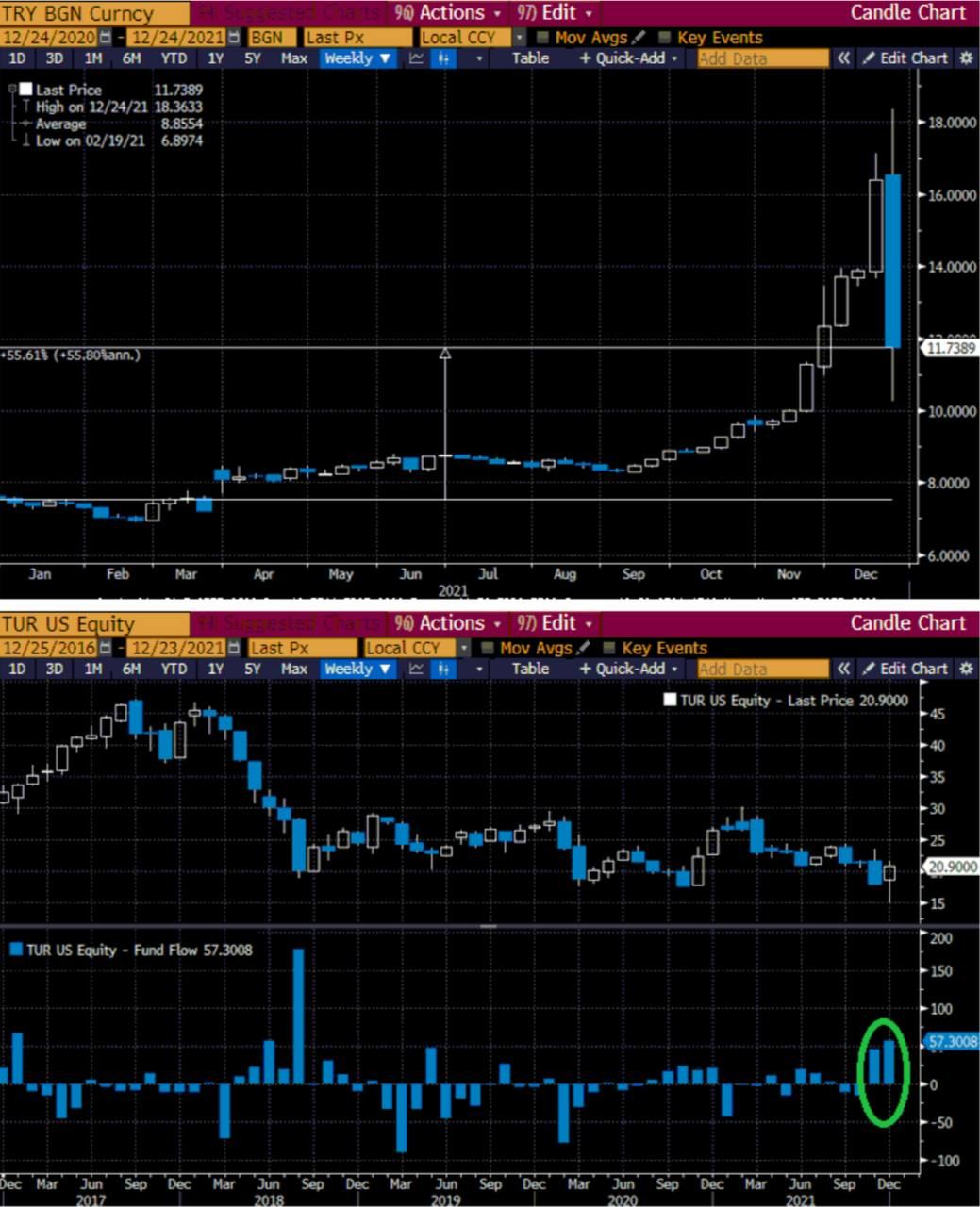Screen dimensions: 980x1207
Task: Click 20.9000 price axis label
Action: click(952, 867)
